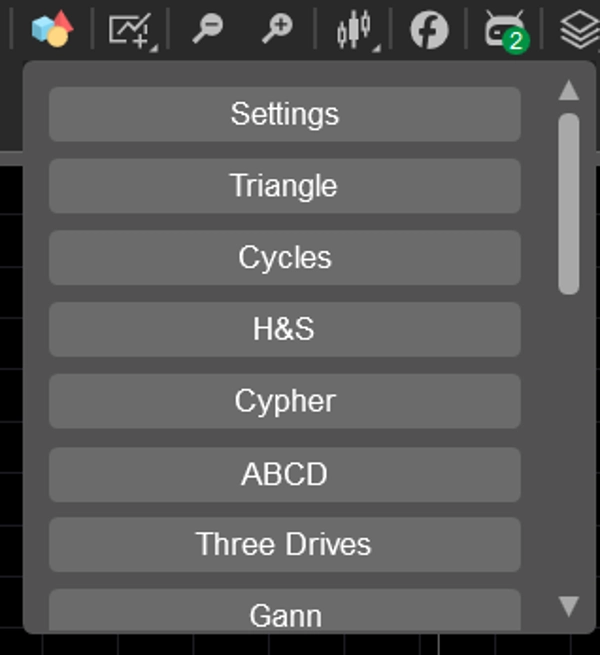Screen dimensions: 600x655
Task: Click the layers stack icon
Action: pos(580,30)
